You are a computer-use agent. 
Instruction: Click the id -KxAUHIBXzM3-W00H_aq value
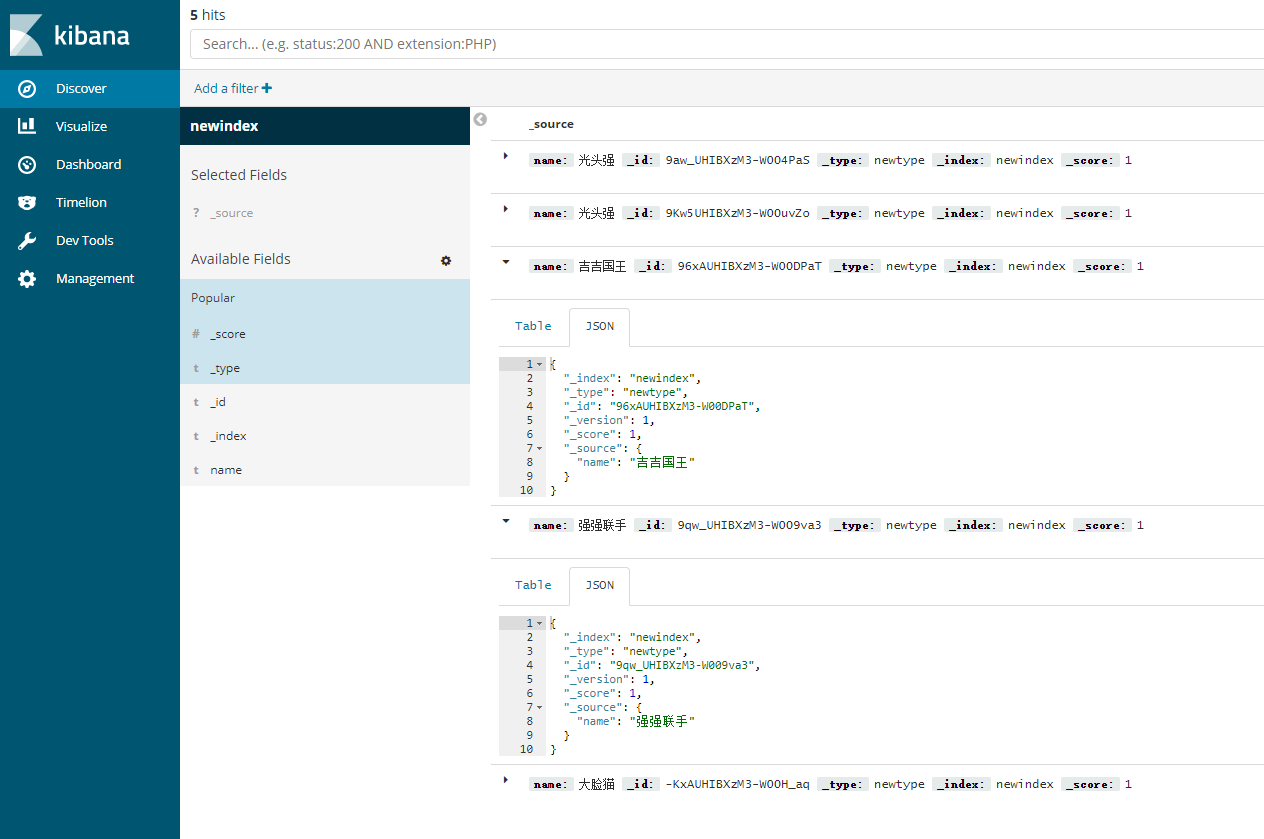(x=737, y=785)
